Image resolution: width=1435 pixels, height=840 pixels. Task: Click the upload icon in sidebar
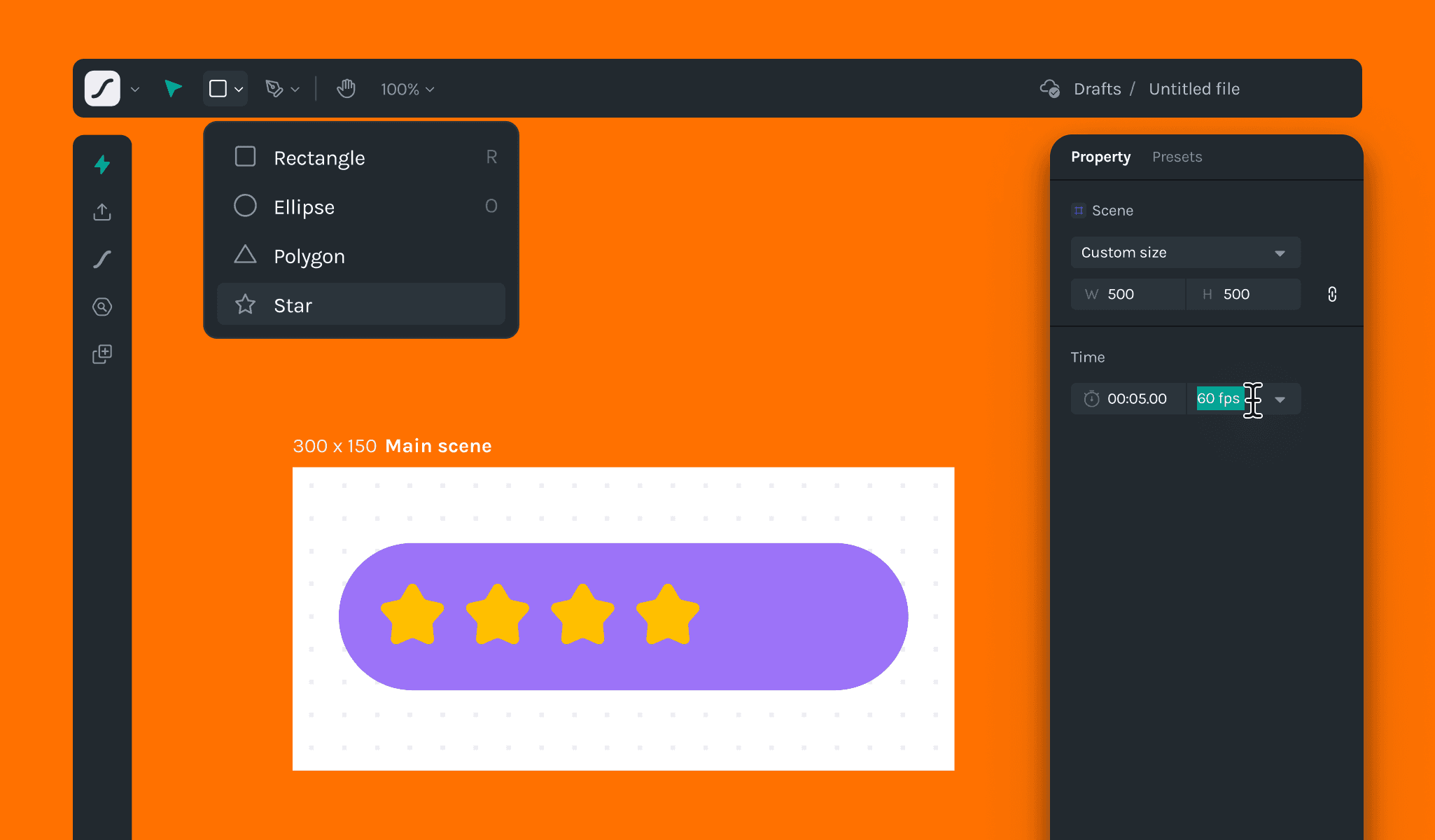point(102,212)
